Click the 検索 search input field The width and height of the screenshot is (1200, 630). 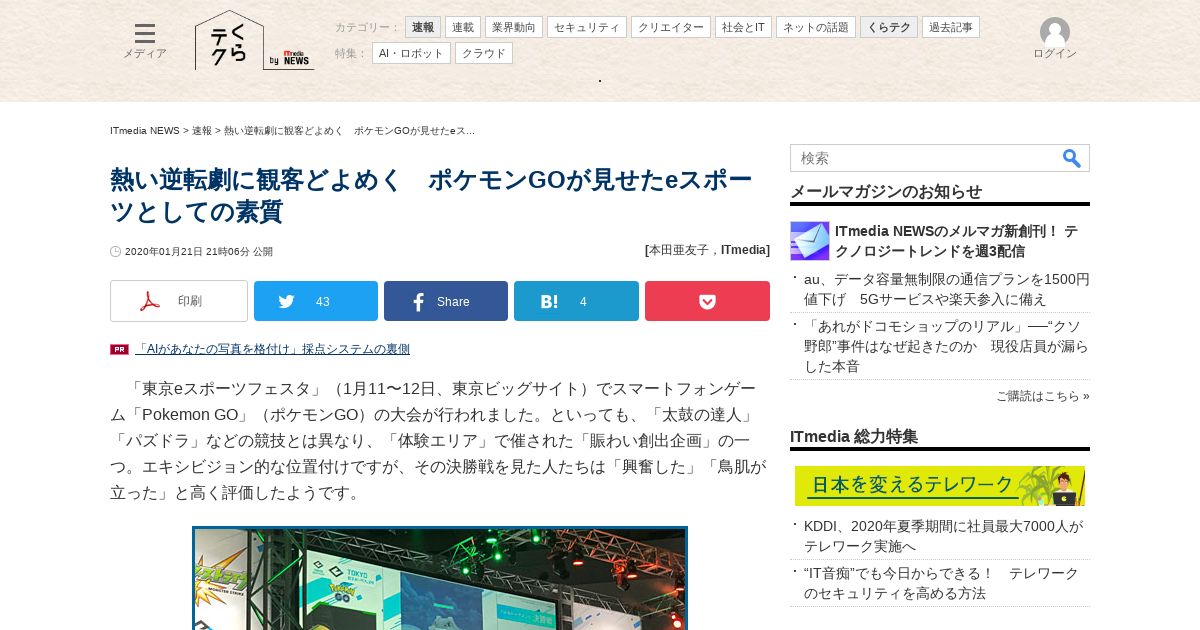[925, 158]
